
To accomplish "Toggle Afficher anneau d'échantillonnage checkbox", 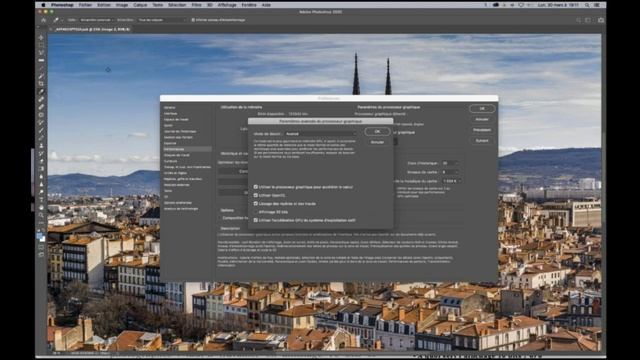I will pos(193,20).
